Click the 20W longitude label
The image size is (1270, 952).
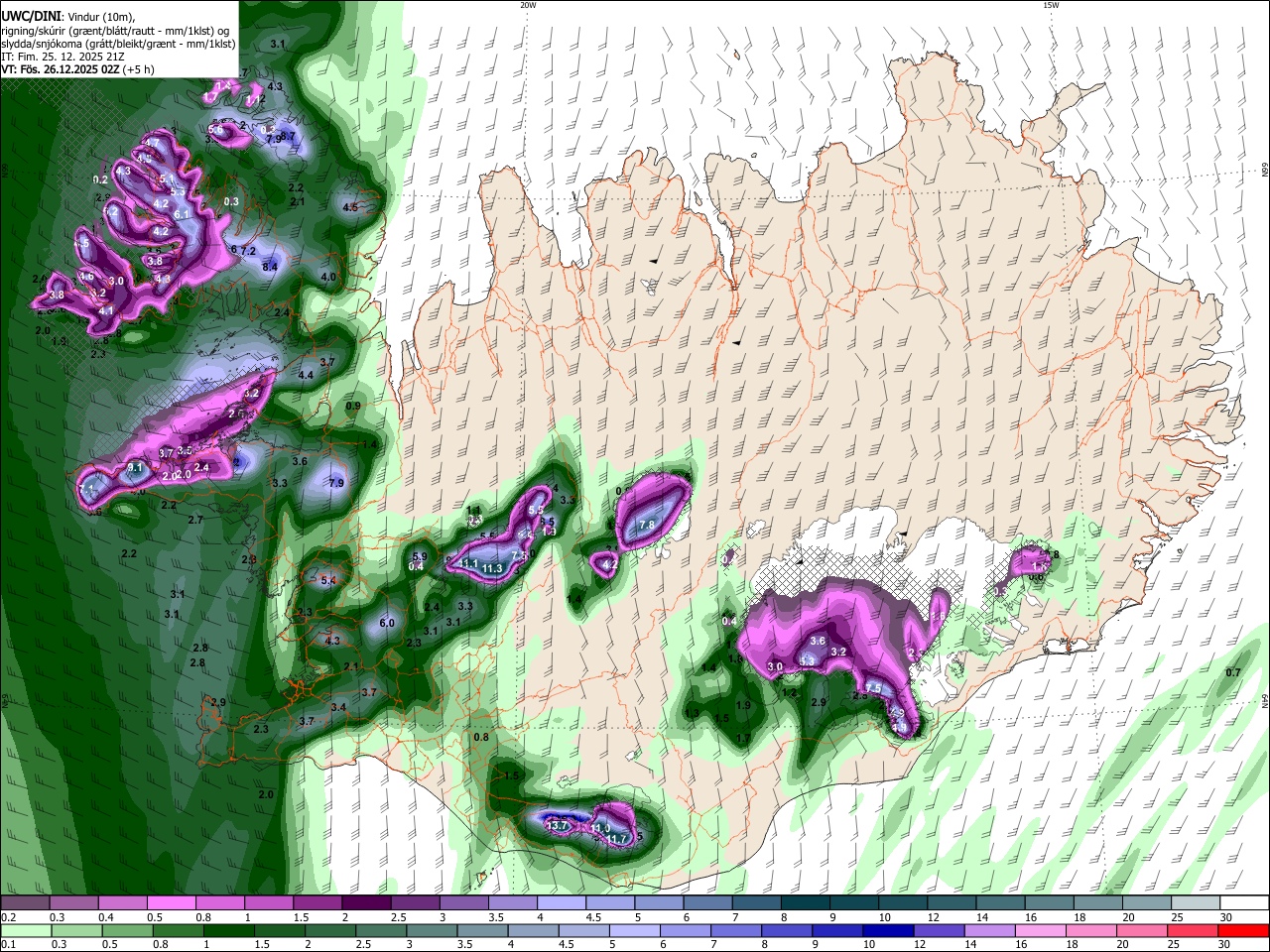[x=528, y=5]
